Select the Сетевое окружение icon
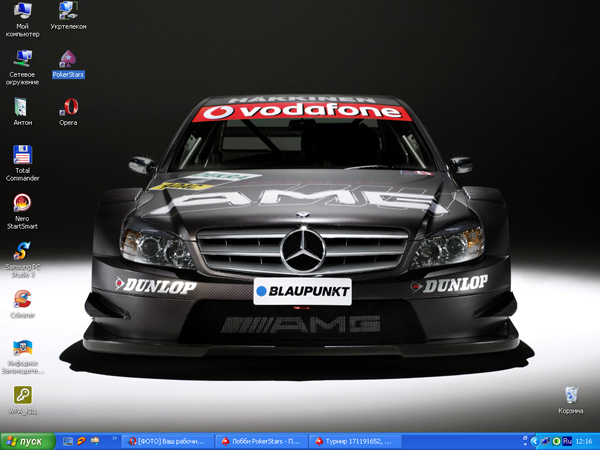The image size is (600, 450). point(22,59)
